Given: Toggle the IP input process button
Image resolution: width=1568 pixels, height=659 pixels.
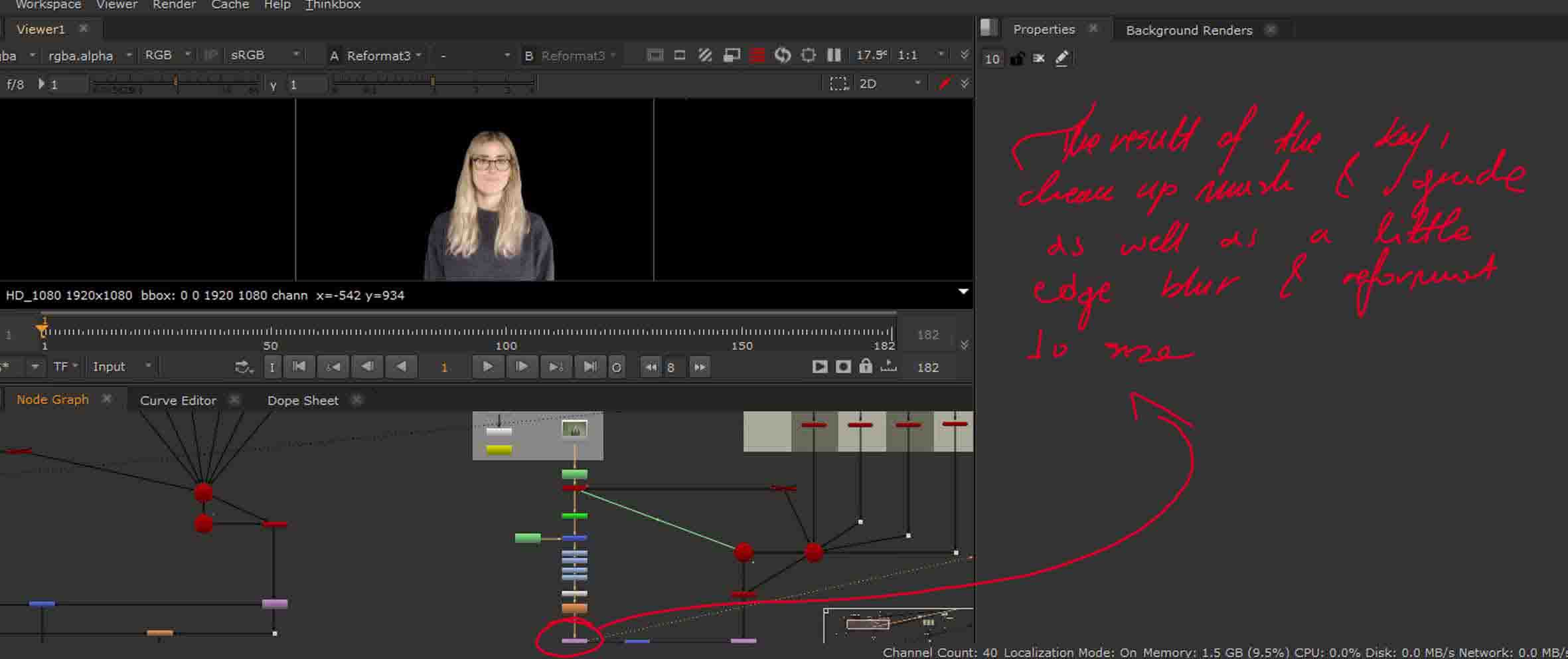Looking at the screenshot, I should 211,55.
